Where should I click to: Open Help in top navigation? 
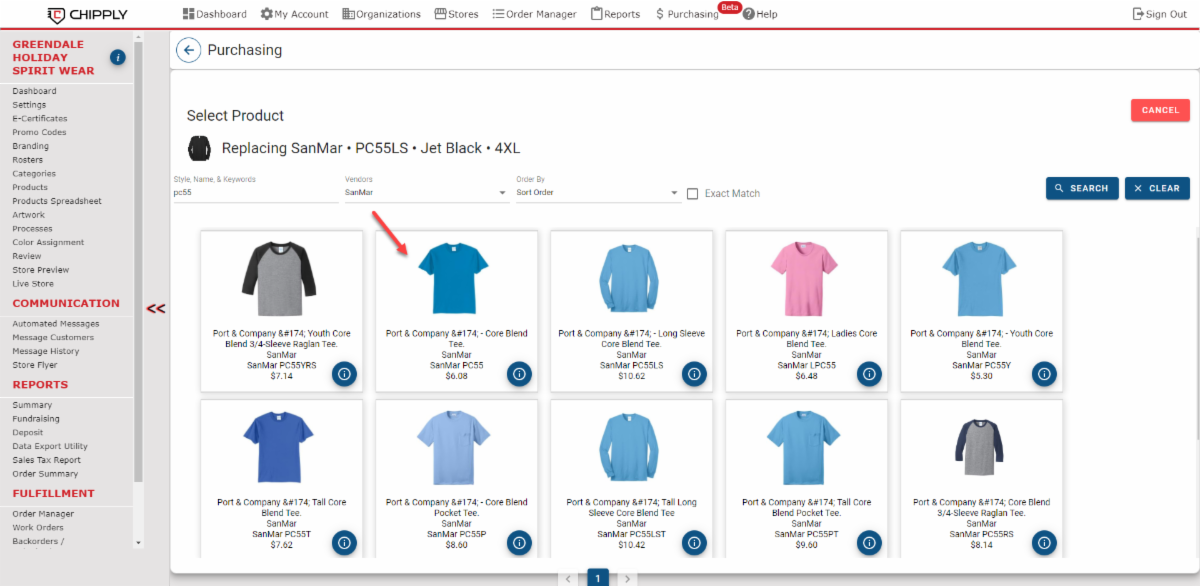[x=760, y=14]
